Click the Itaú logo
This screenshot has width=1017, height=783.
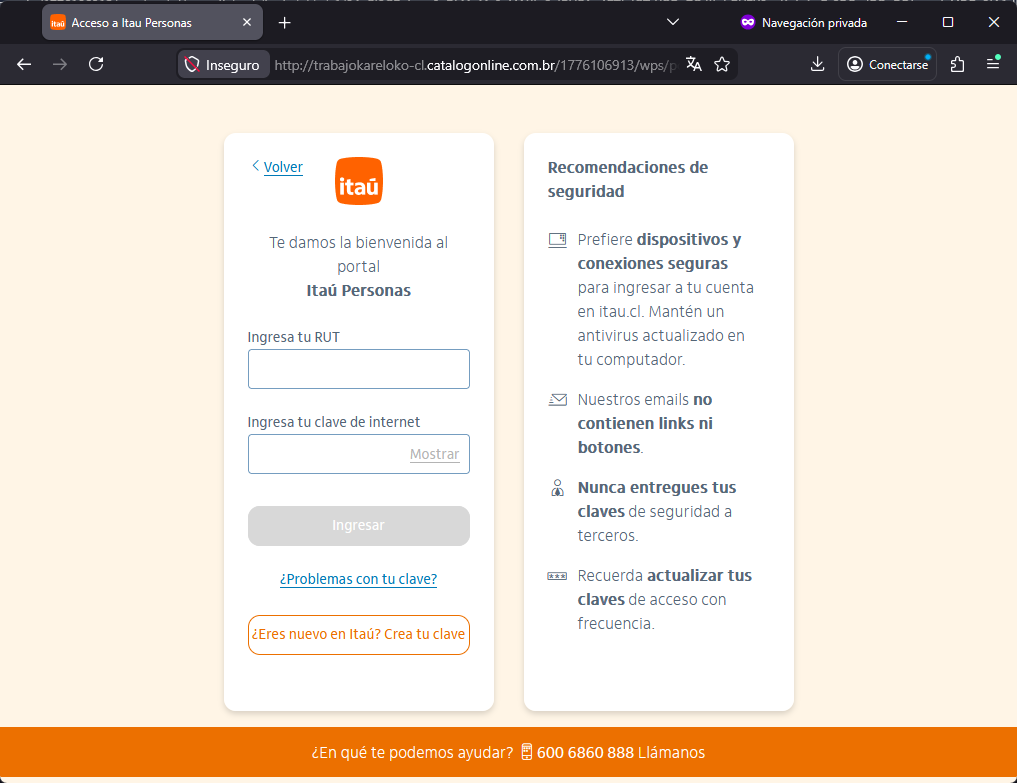(x=358, y=181)
